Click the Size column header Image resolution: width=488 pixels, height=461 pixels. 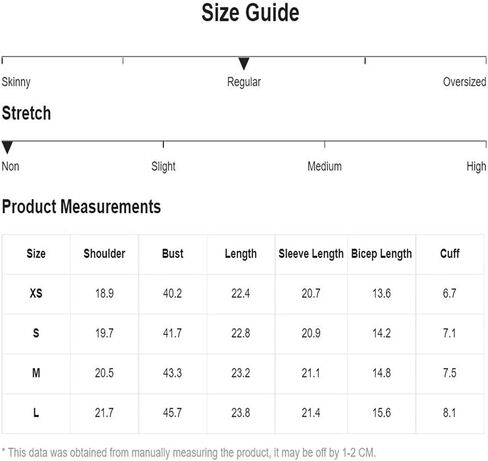pos(36,254)
